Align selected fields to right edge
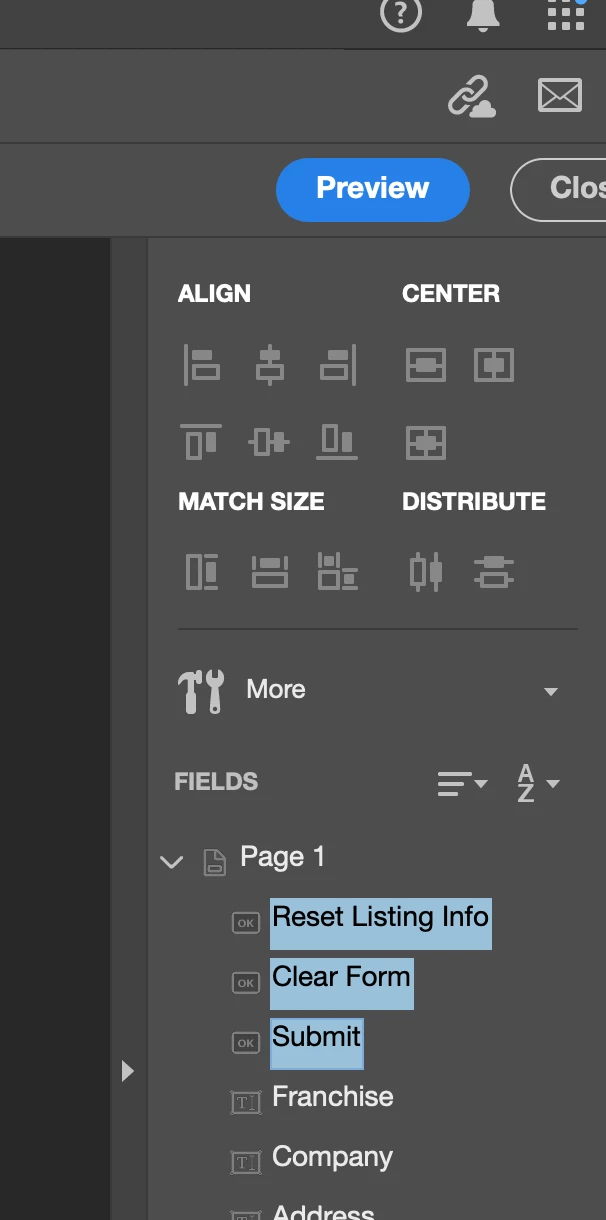Screen dimensions: 606x1220 [x=337, y=365]
